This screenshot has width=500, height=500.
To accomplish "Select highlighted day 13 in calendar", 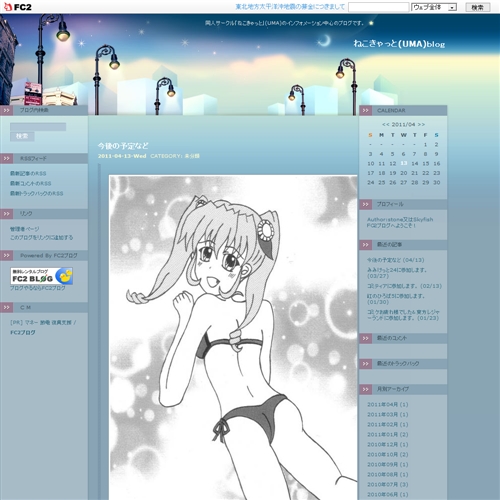I will 404,163.
